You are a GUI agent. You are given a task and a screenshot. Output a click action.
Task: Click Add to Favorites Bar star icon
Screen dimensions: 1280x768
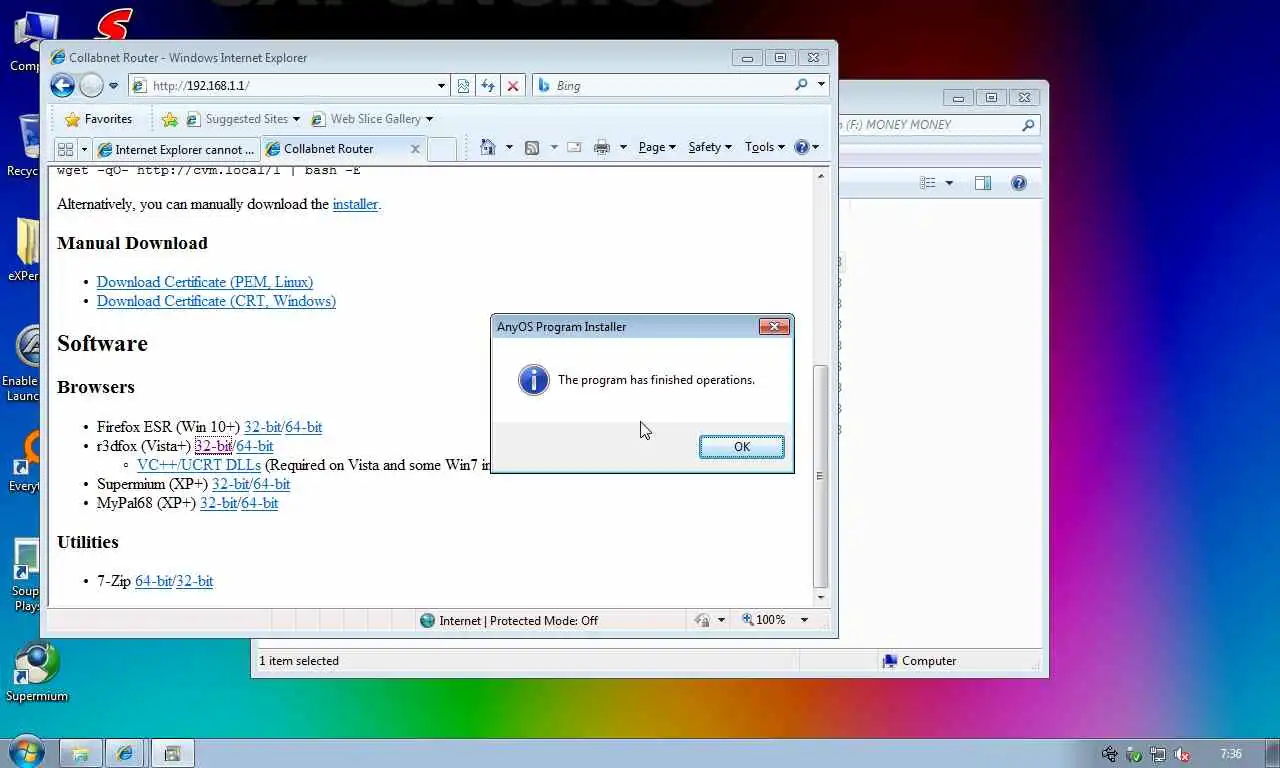(169, 119)
